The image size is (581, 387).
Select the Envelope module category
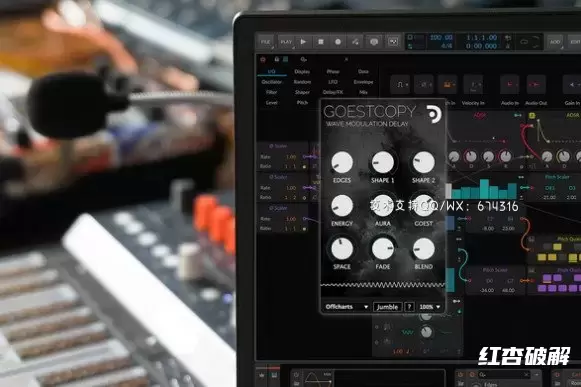[x=363, y=82]
